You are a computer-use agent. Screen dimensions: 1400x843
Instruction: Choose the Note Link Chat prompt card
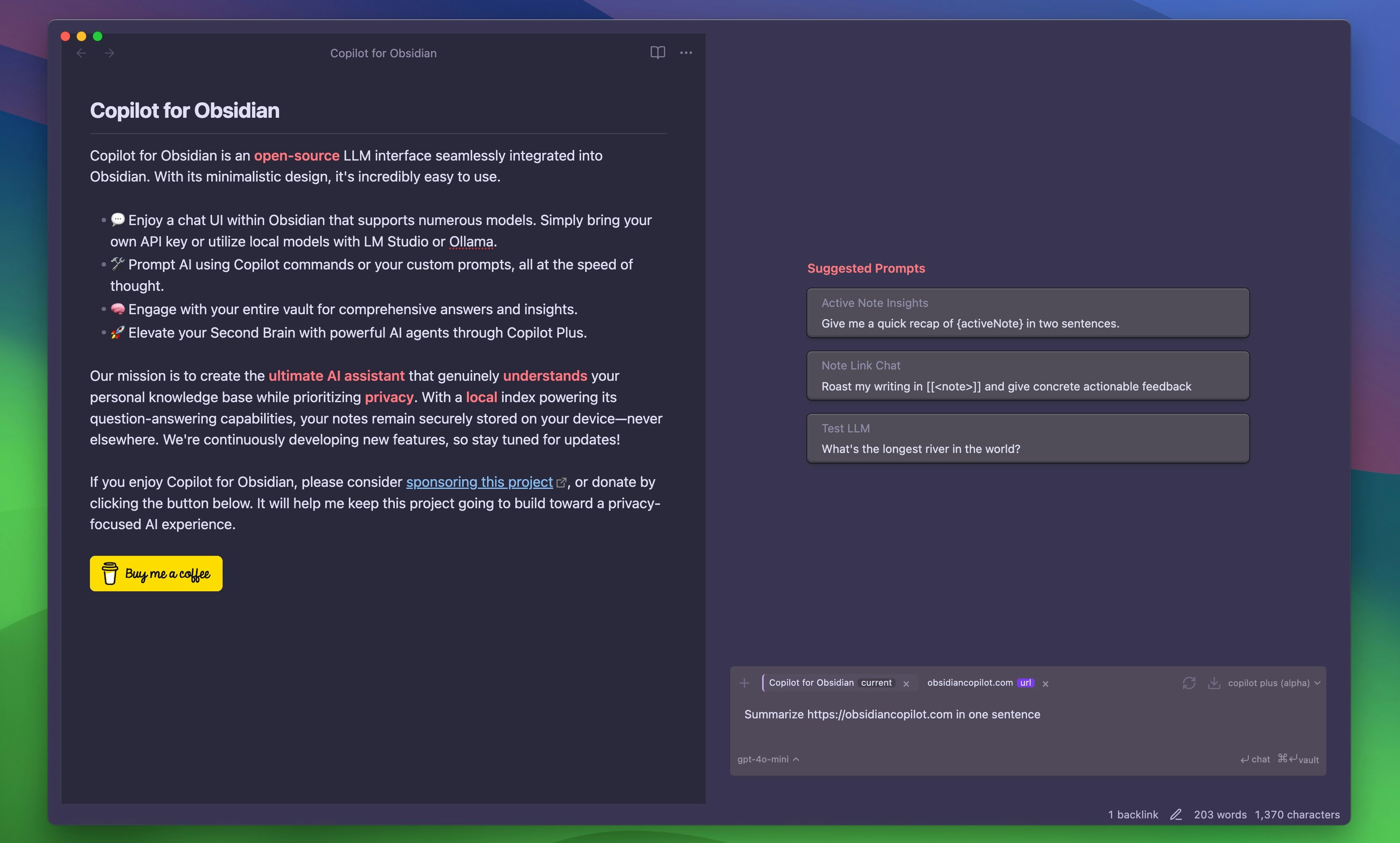click(1027, 376)
